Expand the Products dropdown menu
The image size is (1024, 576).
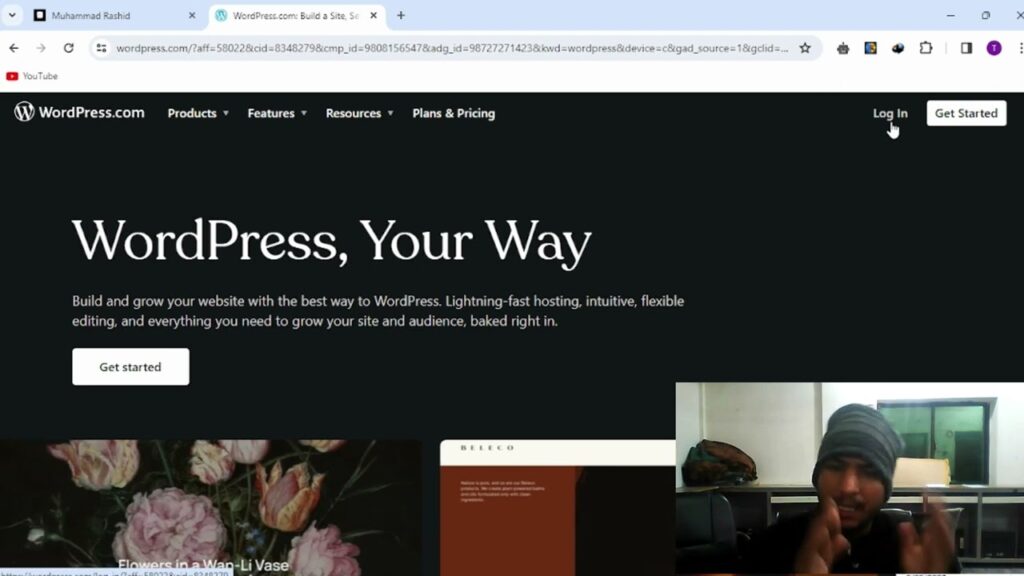(198, 113)
